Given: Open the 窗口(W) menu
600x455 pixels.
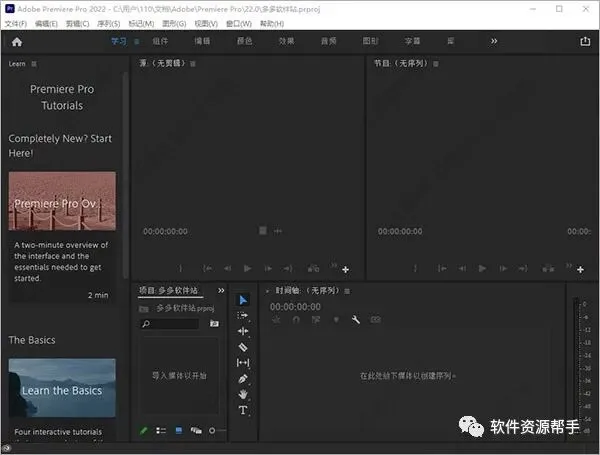Looking at the screenshot, I should tap(238, 24).
